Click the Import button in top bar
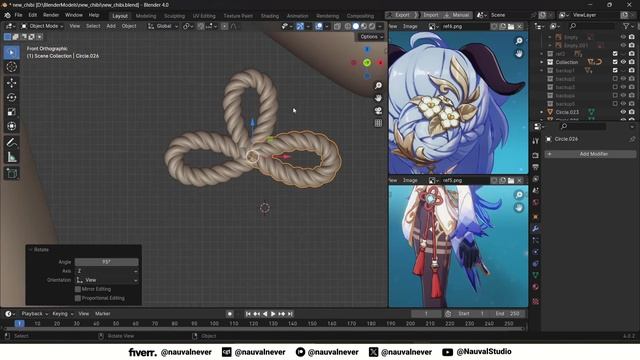 (431, 15)
